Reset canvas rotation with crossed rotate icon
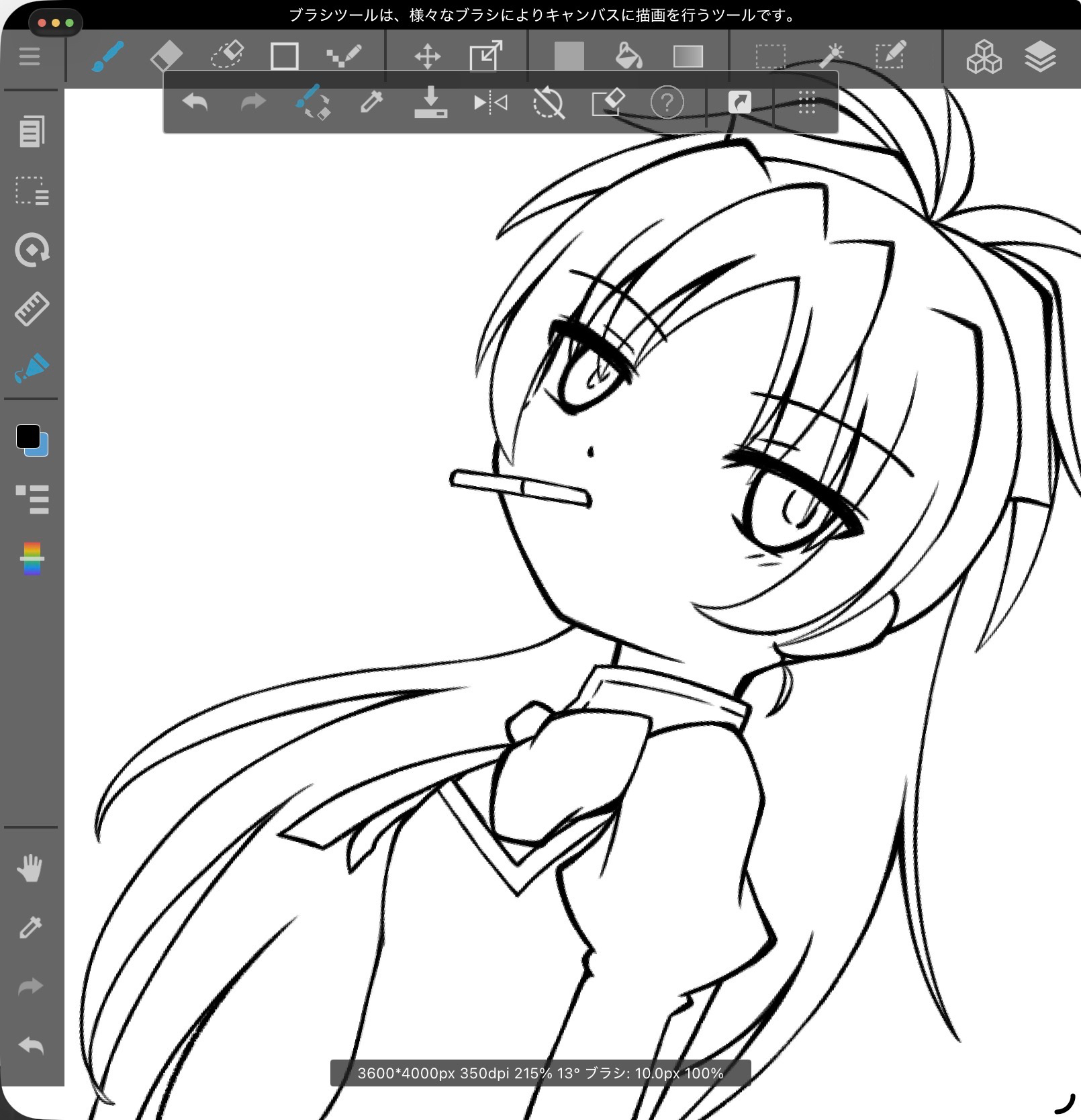1081x1120 pixels. point(548,103)
